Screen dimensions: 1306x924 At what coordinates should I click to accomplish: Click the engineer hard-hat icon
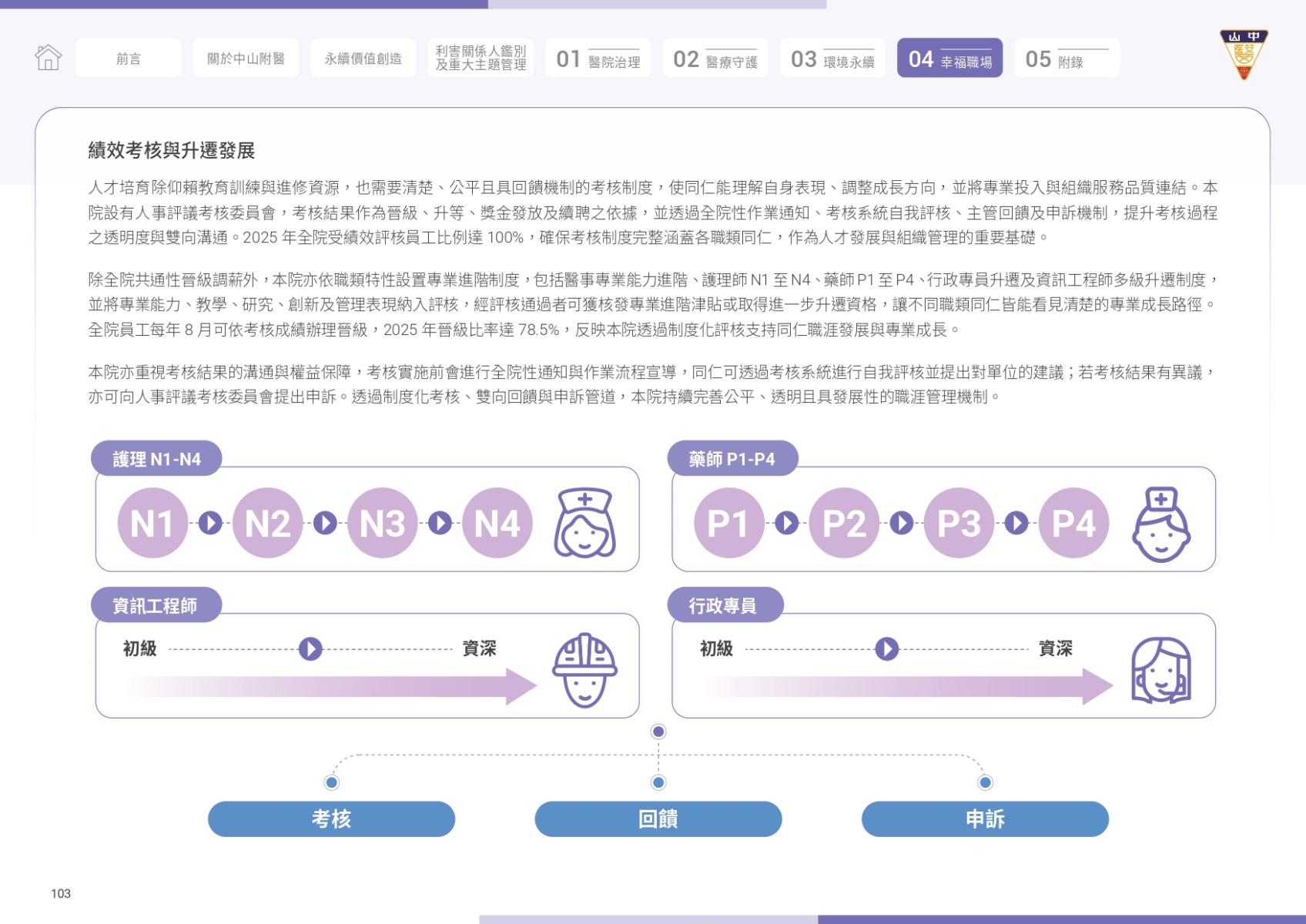584,670
